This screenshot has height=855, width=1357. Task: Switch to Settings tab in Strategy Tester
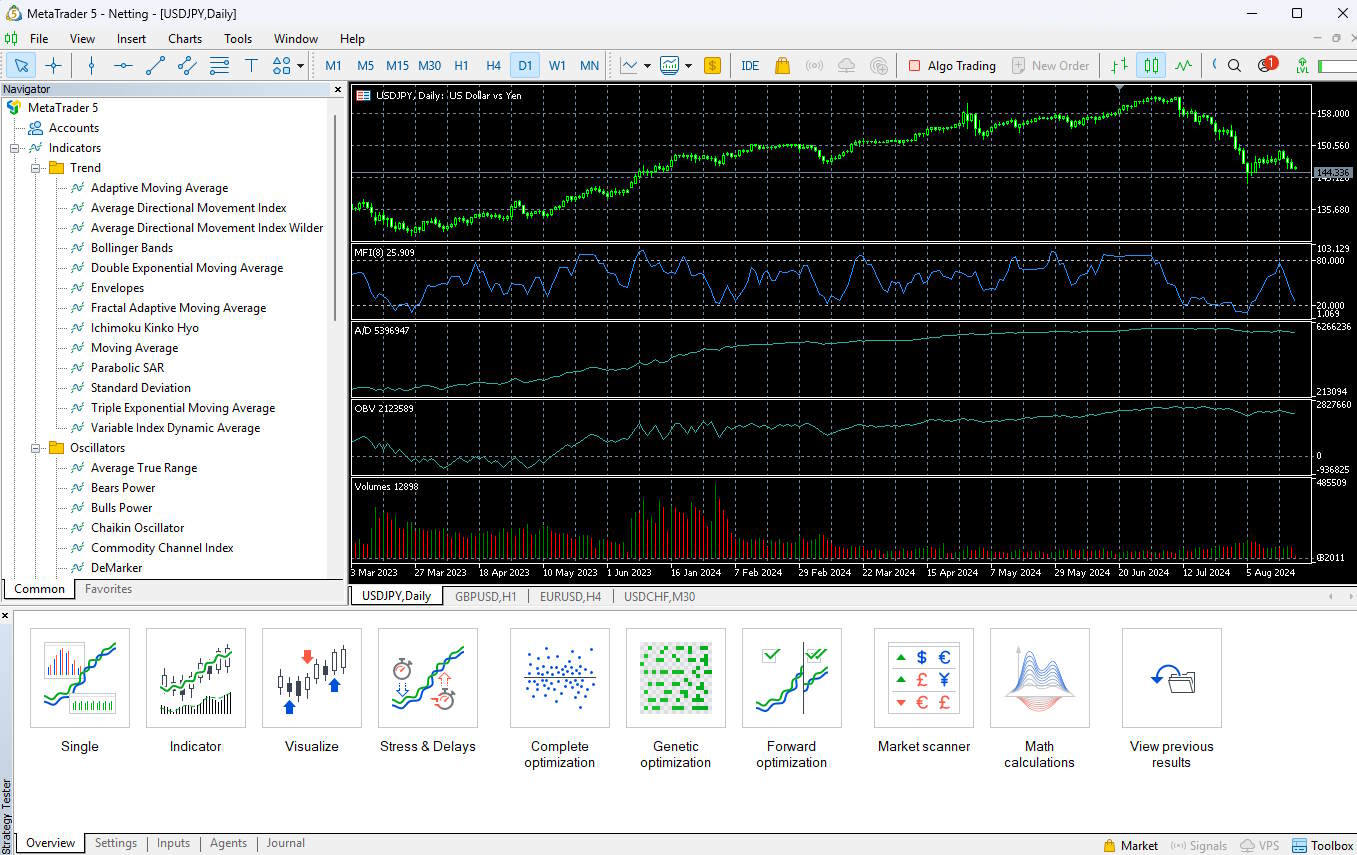[x=116, y=843]
